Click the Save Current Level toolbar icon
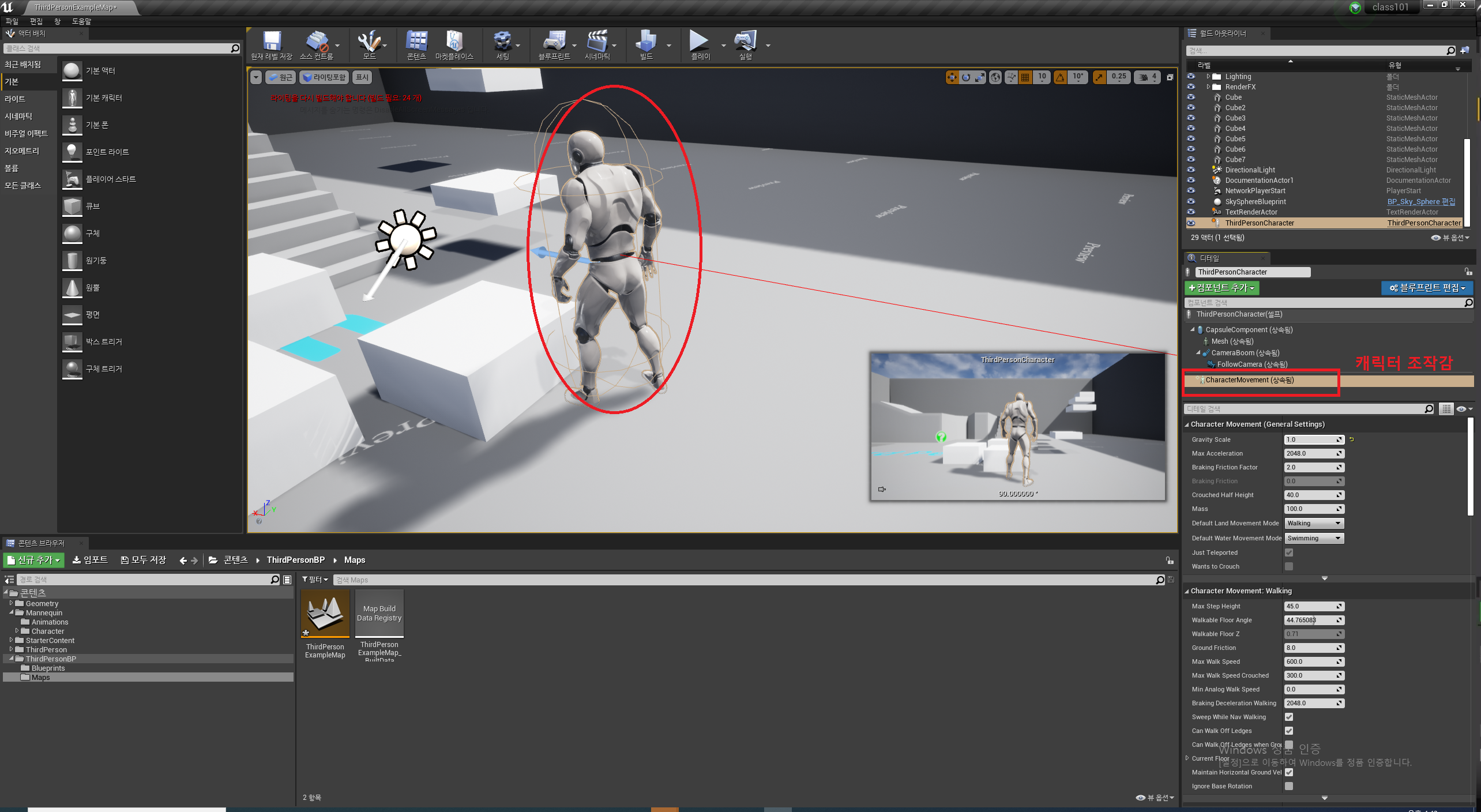This screenshot has height=812, width=1481. (271, 43)
